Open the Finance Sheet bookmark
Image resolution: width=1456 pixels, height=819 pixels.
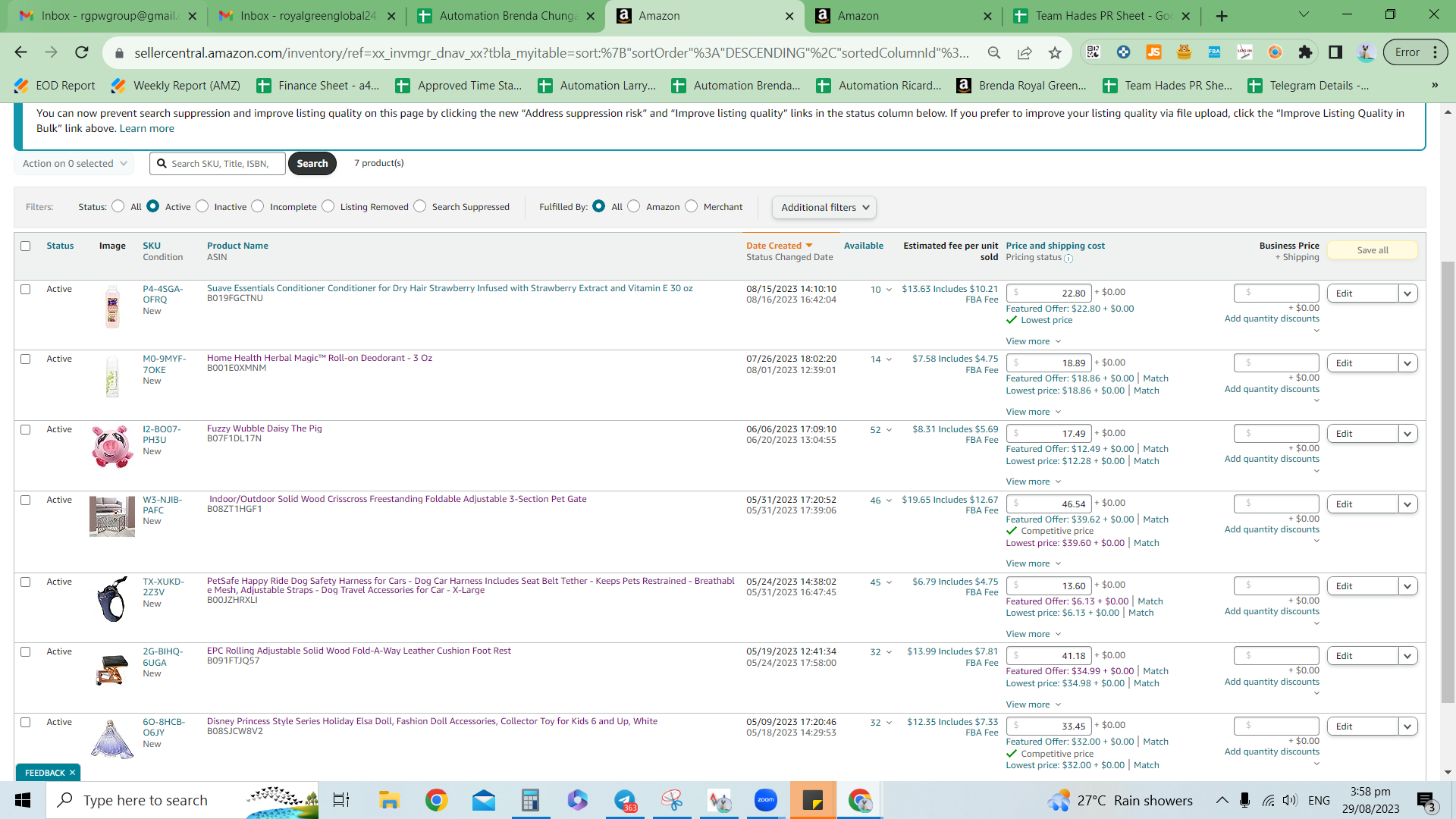[x=318, y=86]
